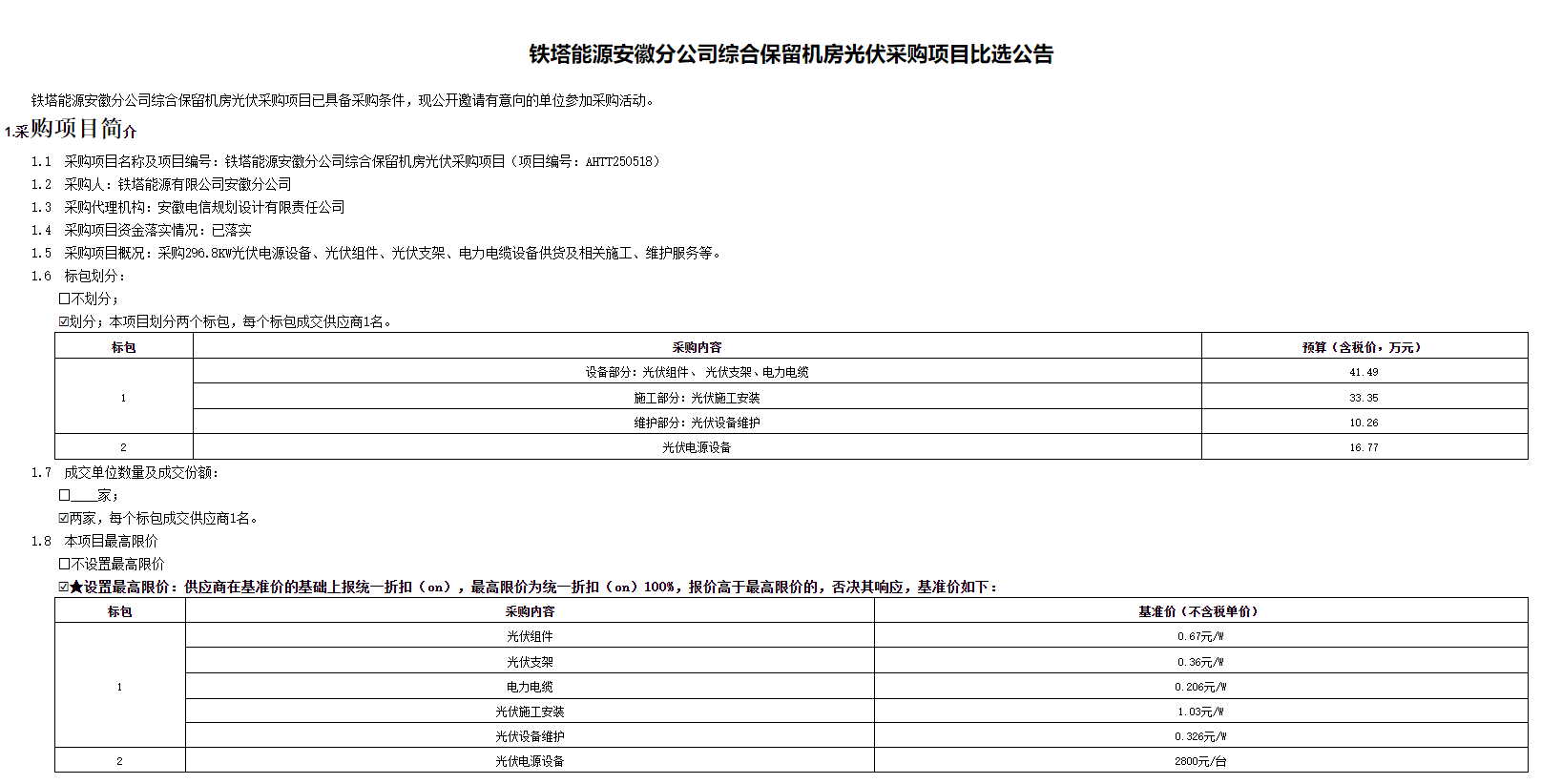This screenshot has width=1541, height=784.
Task: Tick the blank ___家 checkbox
Action: (x=65, y=496)
